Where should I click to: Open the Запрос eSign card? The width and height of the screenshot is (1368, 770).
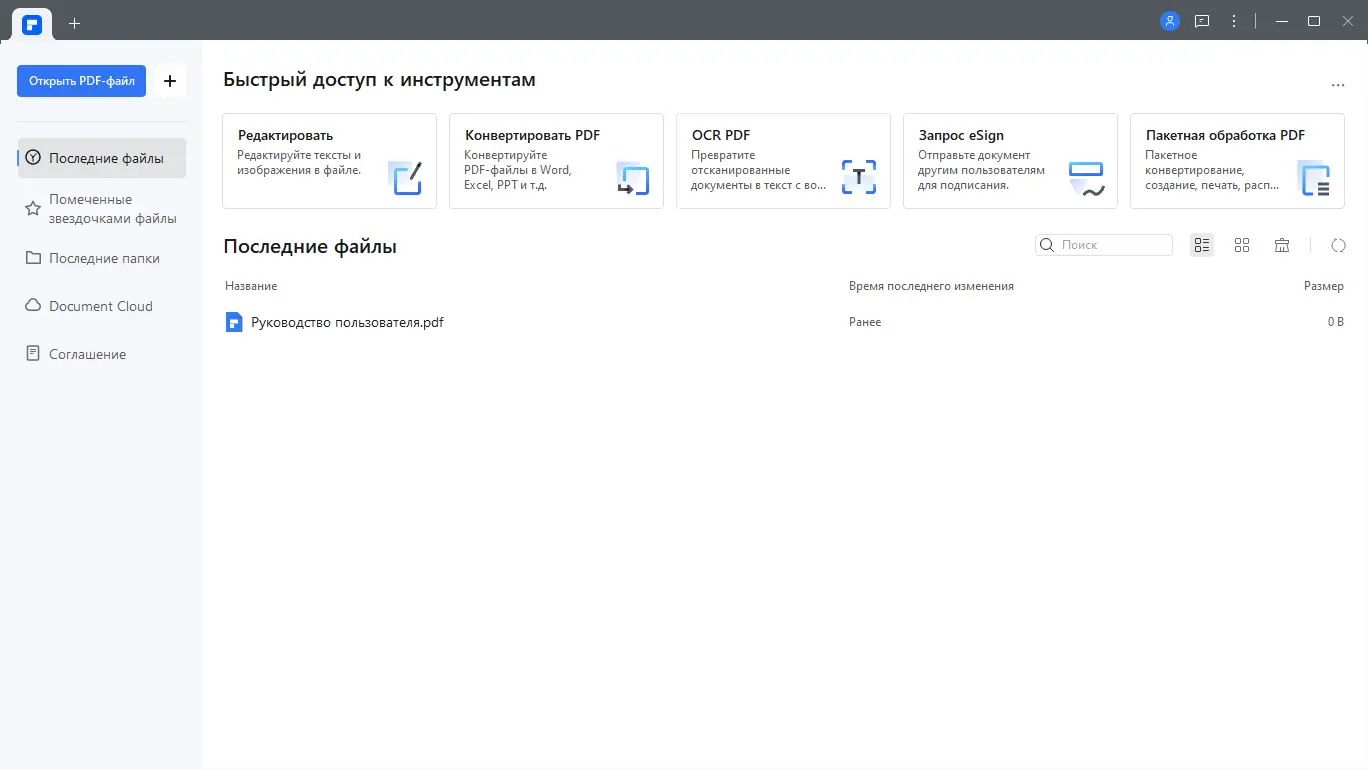pyautogui.click(x=1010, y=161)
